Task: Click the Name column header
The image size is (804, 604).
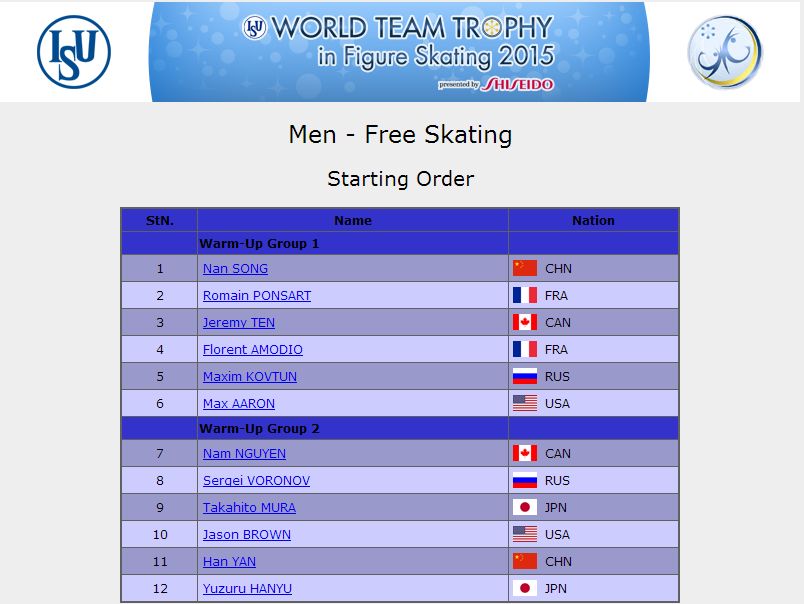Action: [x=353, y=220]
